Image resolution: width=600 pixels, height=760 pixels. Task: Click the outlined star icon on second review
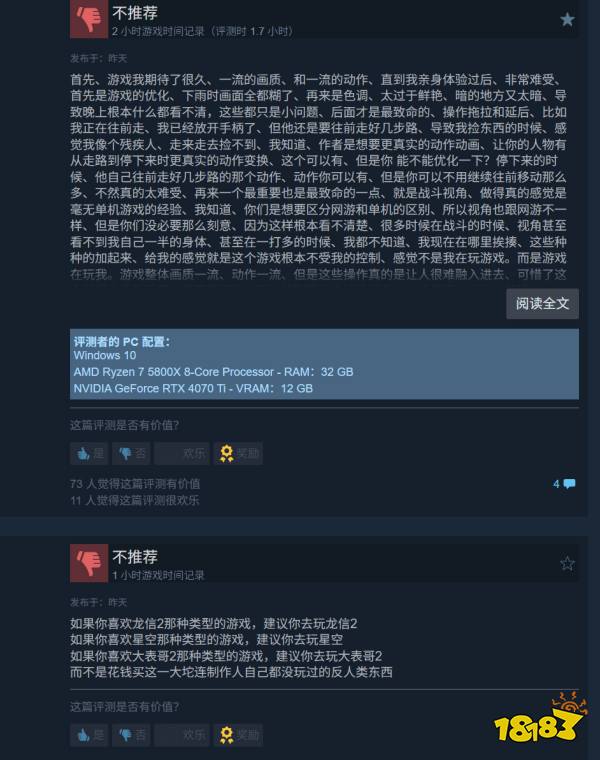point(567,563)
